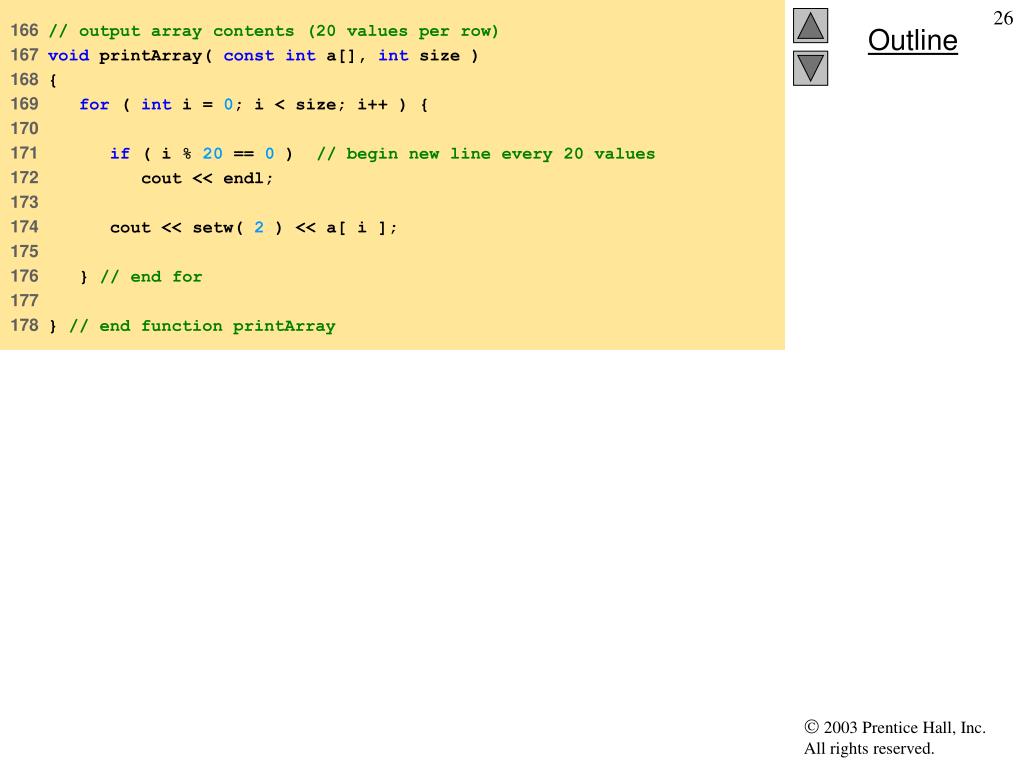Click line number 175
The width and height of the screenshot is (1024, 768).
point(24,251)
